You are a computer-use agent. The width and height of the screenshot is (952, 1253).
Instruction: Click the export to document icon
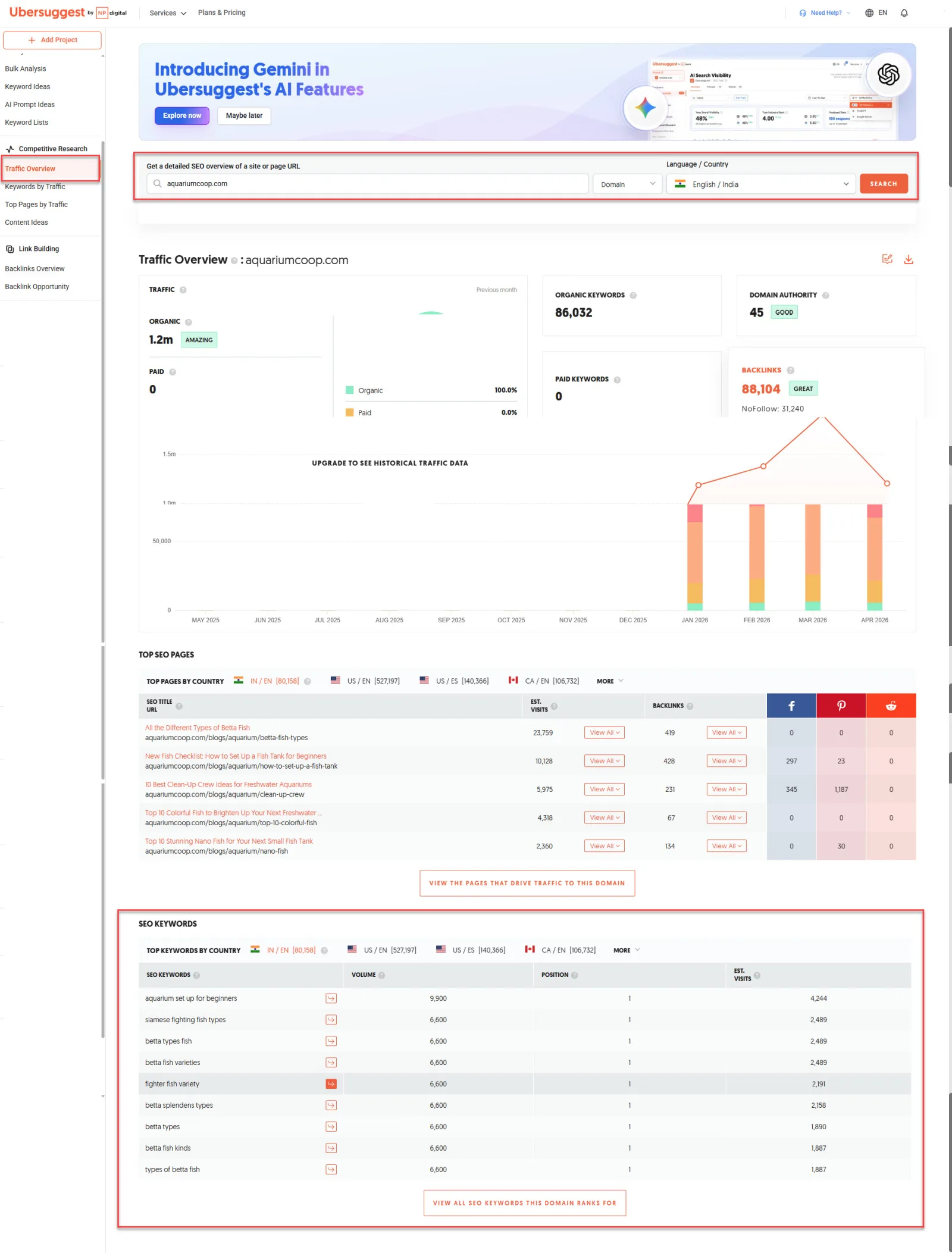coord(887,259)
